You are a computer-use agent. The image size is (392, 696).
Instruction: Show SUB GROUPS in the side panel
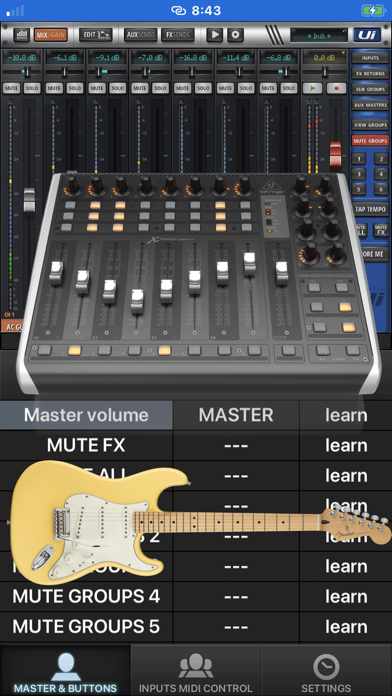370,89
